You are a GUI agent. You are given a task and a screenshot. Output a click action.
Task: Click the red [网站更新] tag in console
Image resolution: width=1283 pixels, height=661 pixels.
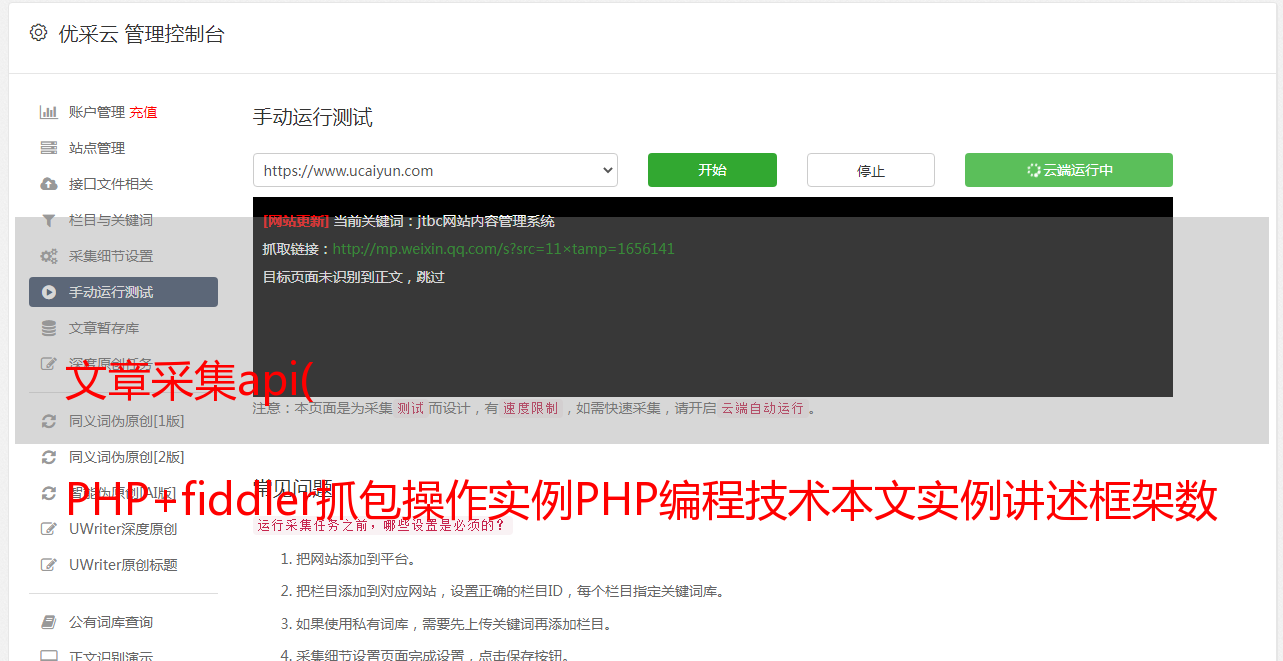click(x=296, y=221)
